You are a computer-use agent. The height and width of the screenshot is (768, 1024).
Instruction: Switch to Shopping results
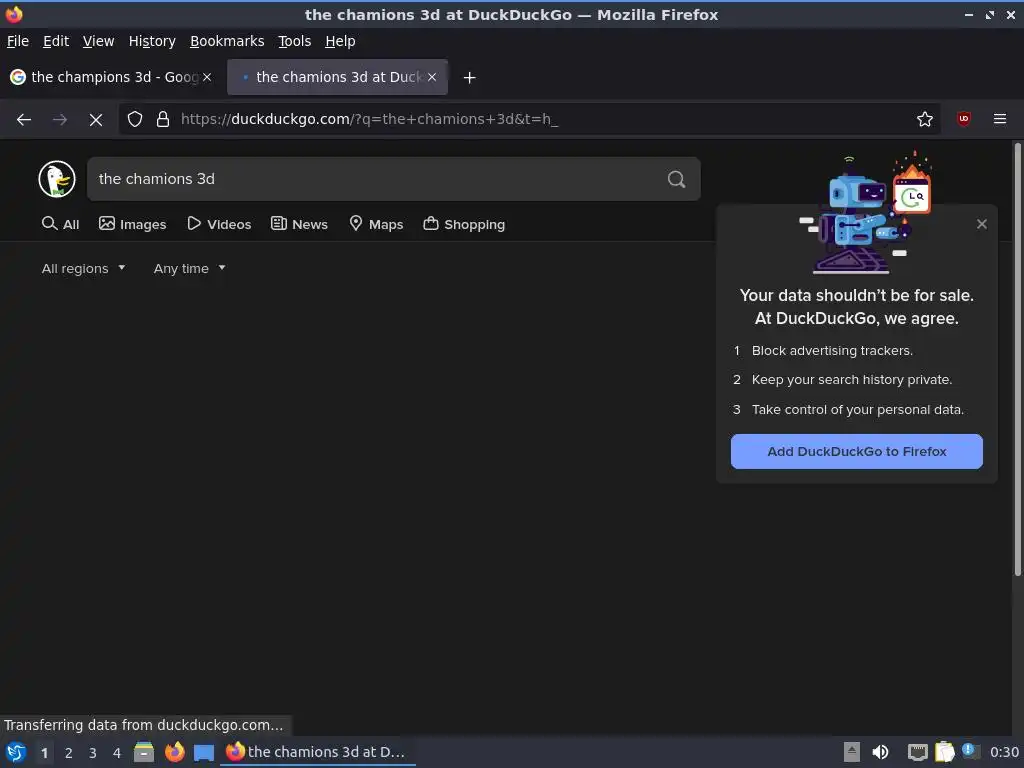tap(464, 224)
